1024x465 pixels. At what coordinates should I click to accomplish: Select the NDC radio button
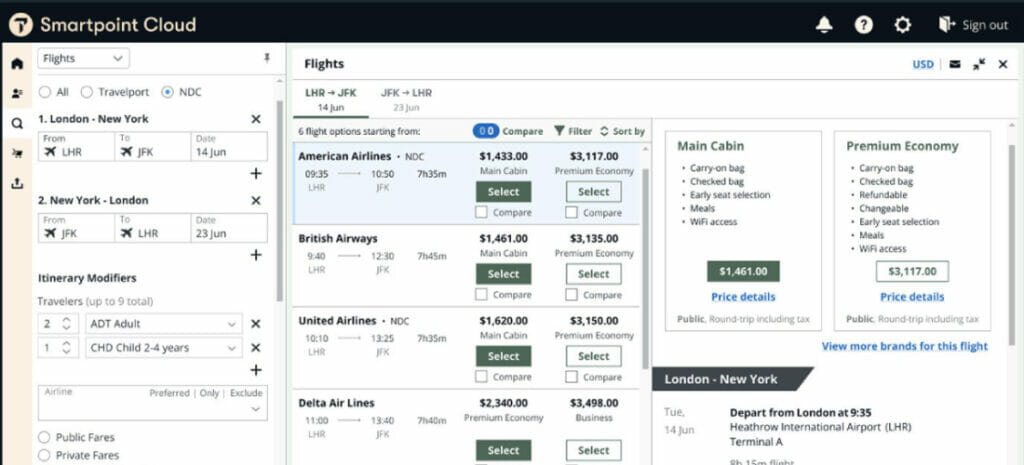pos(167,92)
